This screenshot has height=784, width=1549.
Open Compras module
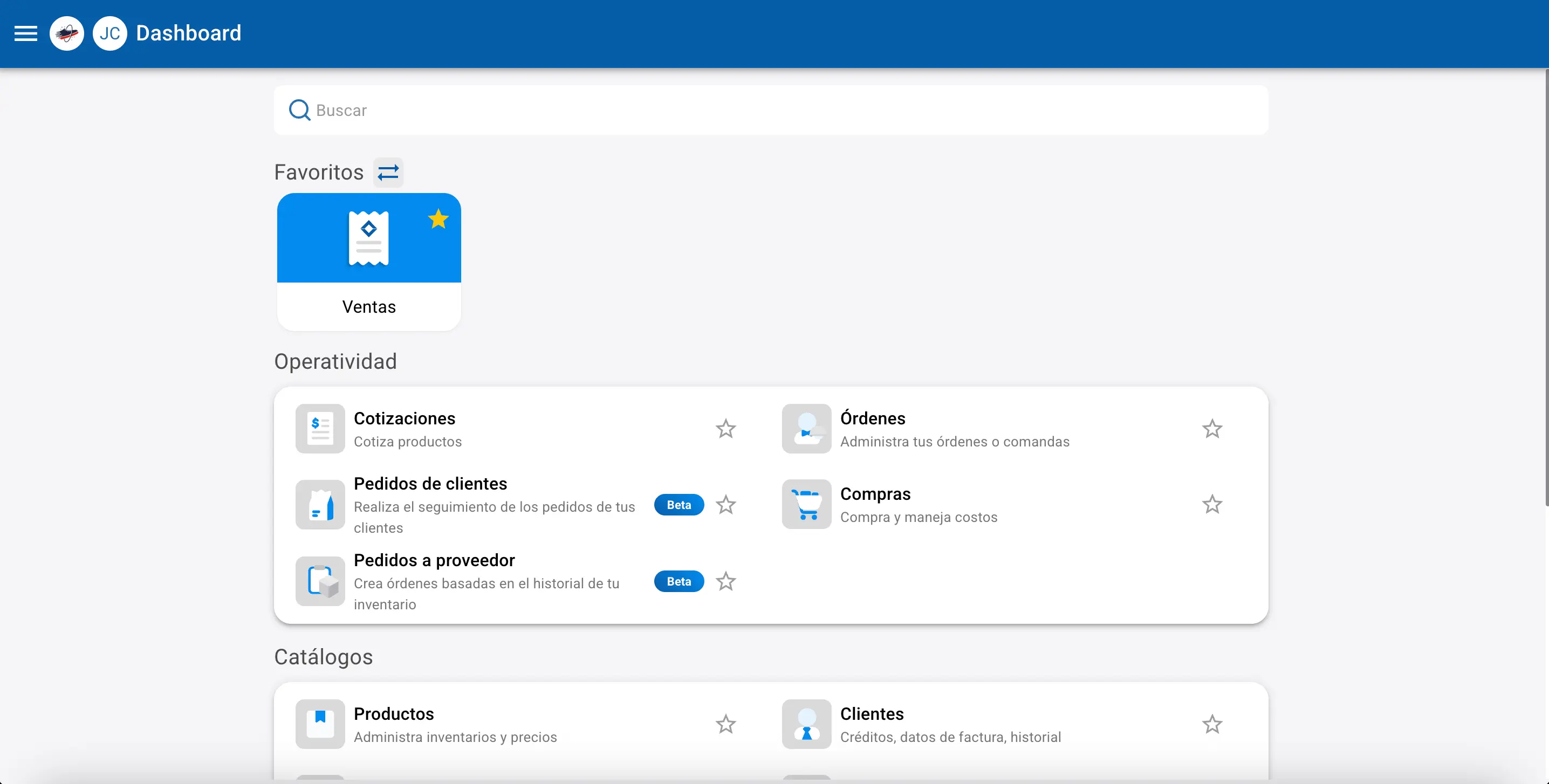pyautogui.click(x=875, y=494)
